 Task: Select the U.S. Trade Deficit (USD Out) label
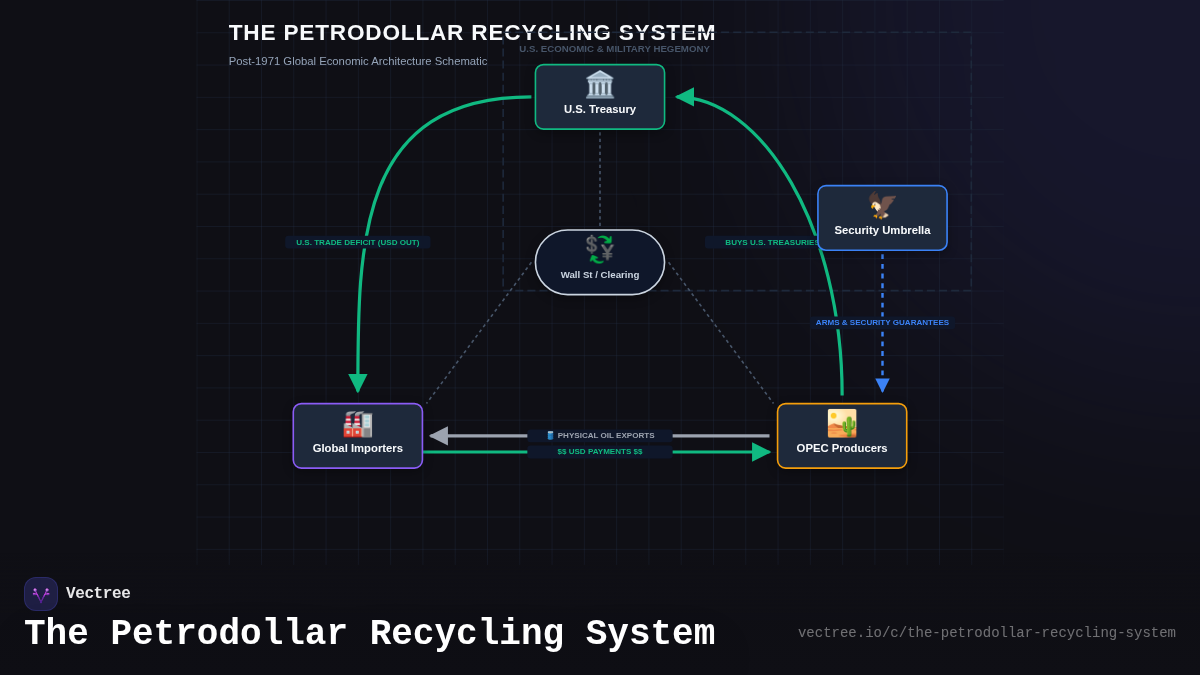[357, 242]
